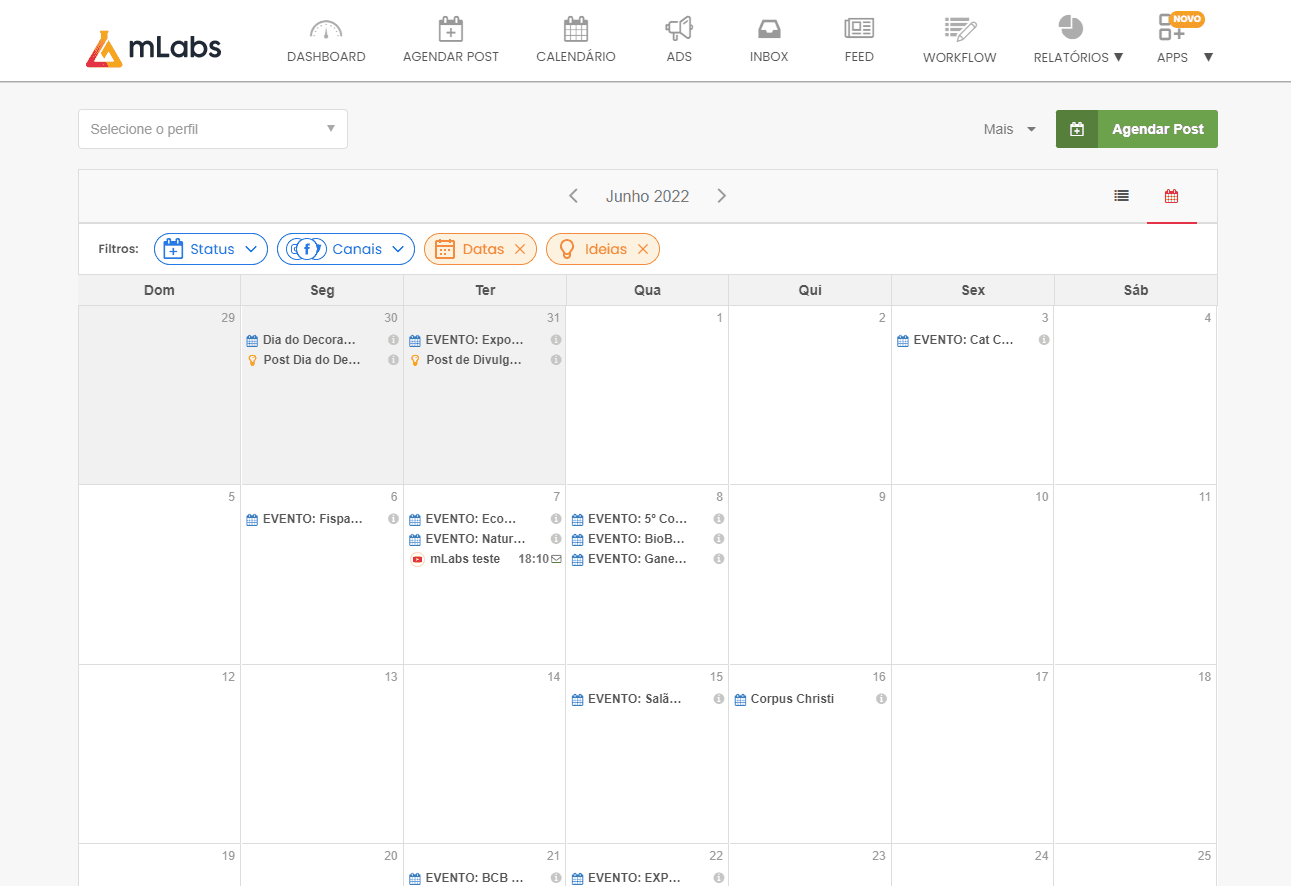Click the green Agendar Post button
The width and height of the screenshot is (1291, 886).
[1137, 129]
